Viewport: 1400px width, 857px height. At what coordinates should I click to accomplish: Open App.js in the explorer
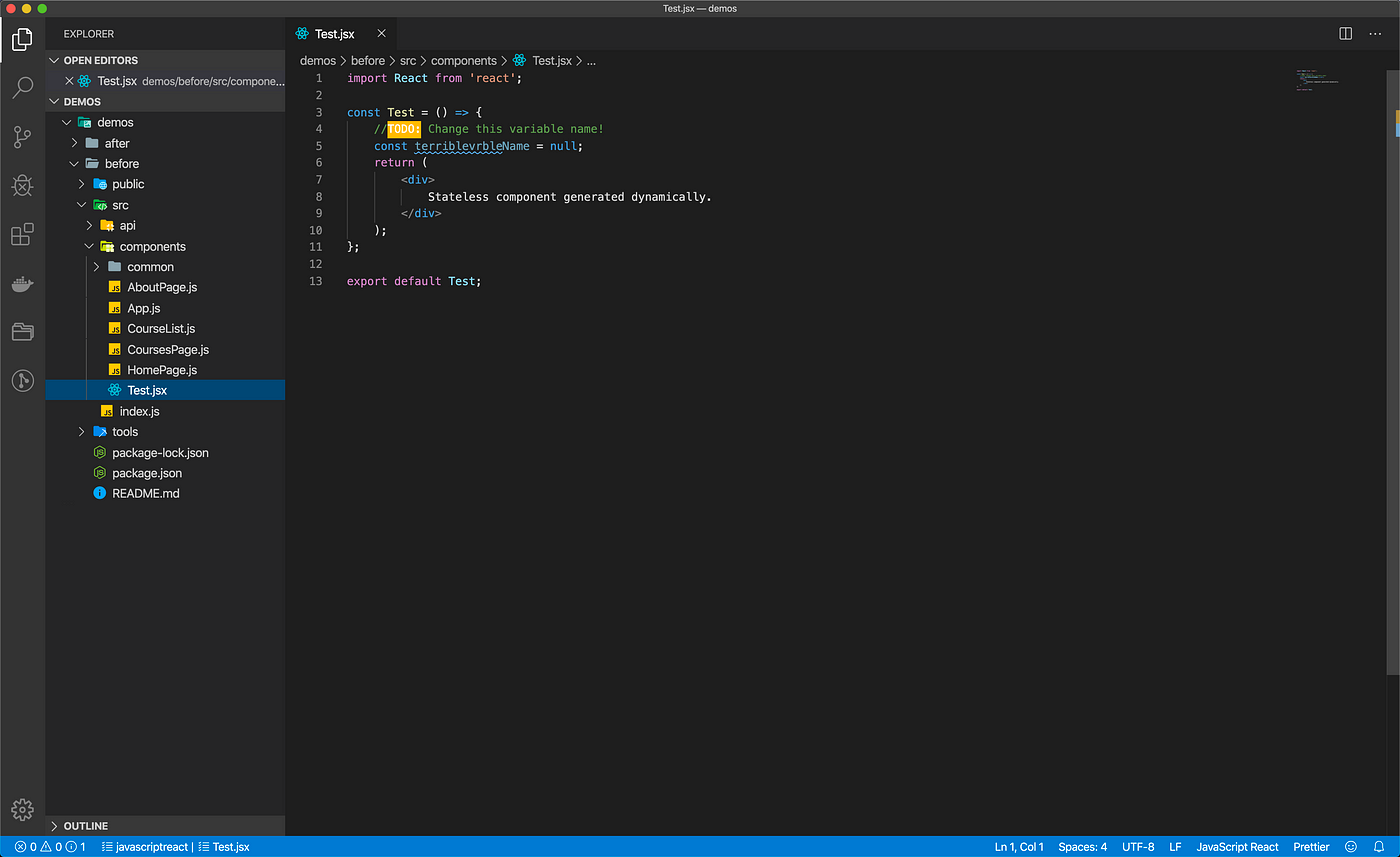click(165, 308)
